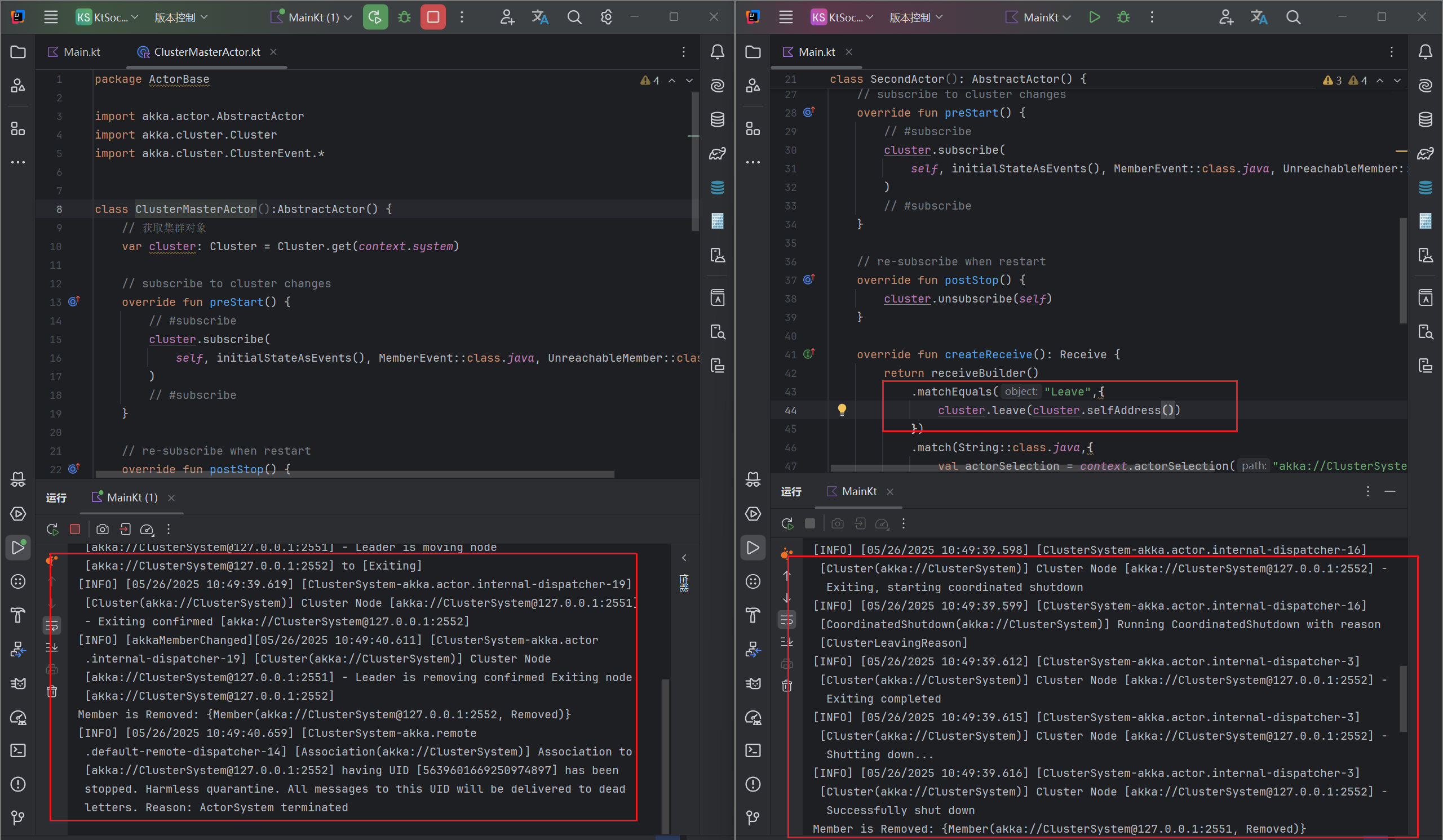Open 版本控制 dropdown in right window
This screenshot has width=1443, height=840.
[915, 17]
